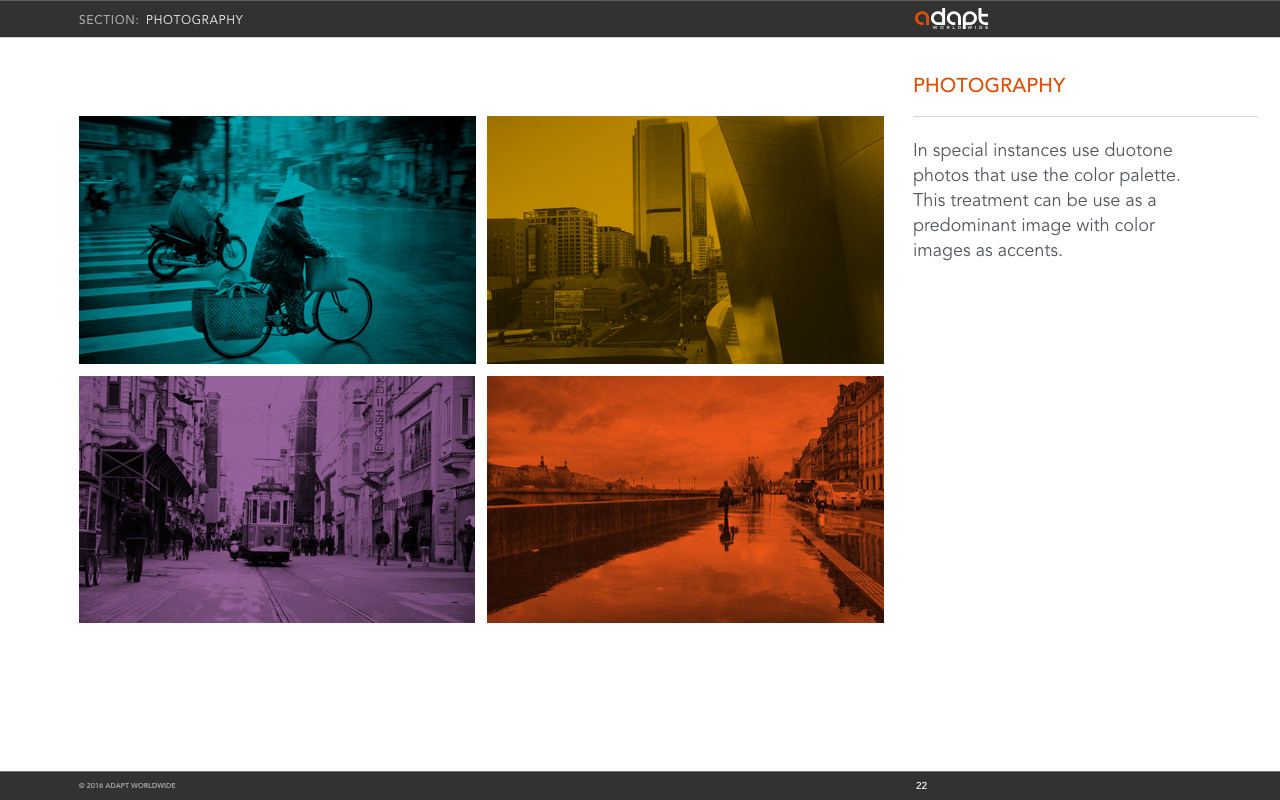Click the duotone photos description paragraph

1047,200
